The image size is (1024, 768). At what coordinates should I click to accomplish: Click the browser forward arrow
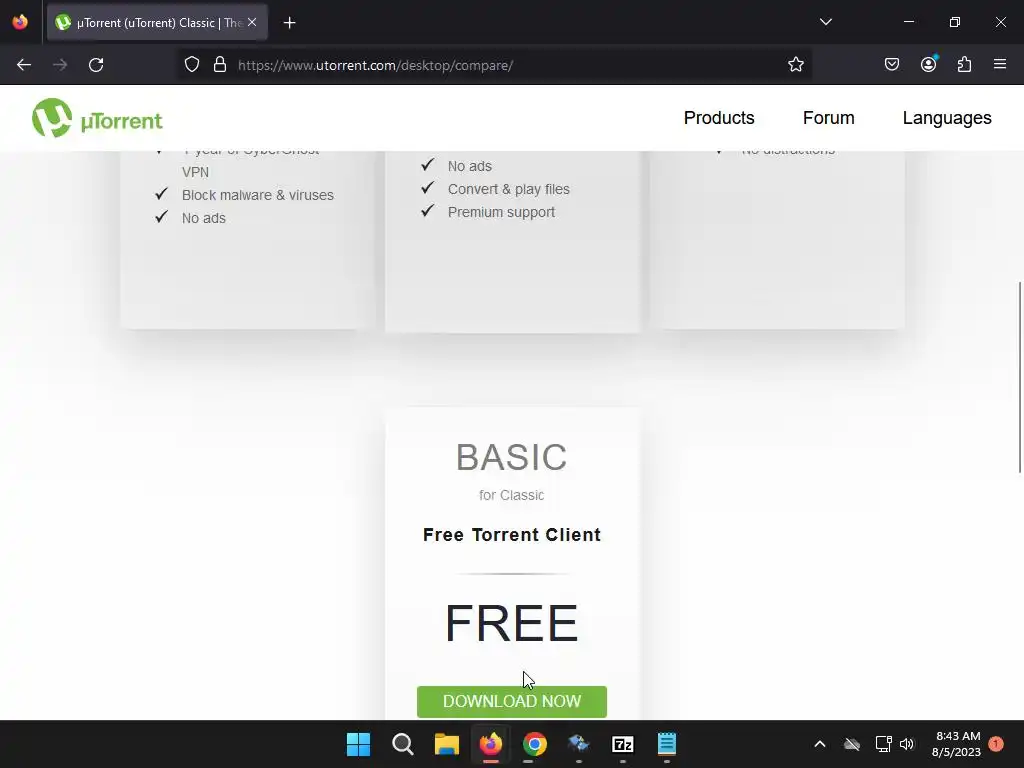[x=60, y=65]
